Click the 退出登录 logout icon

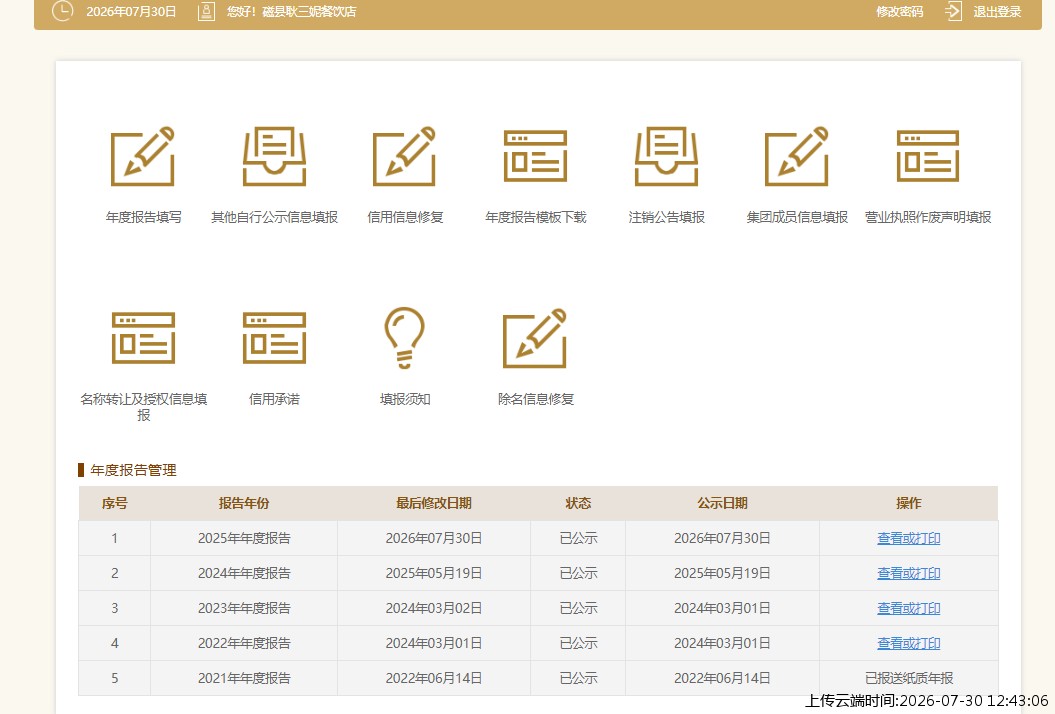tap(953, 11)
